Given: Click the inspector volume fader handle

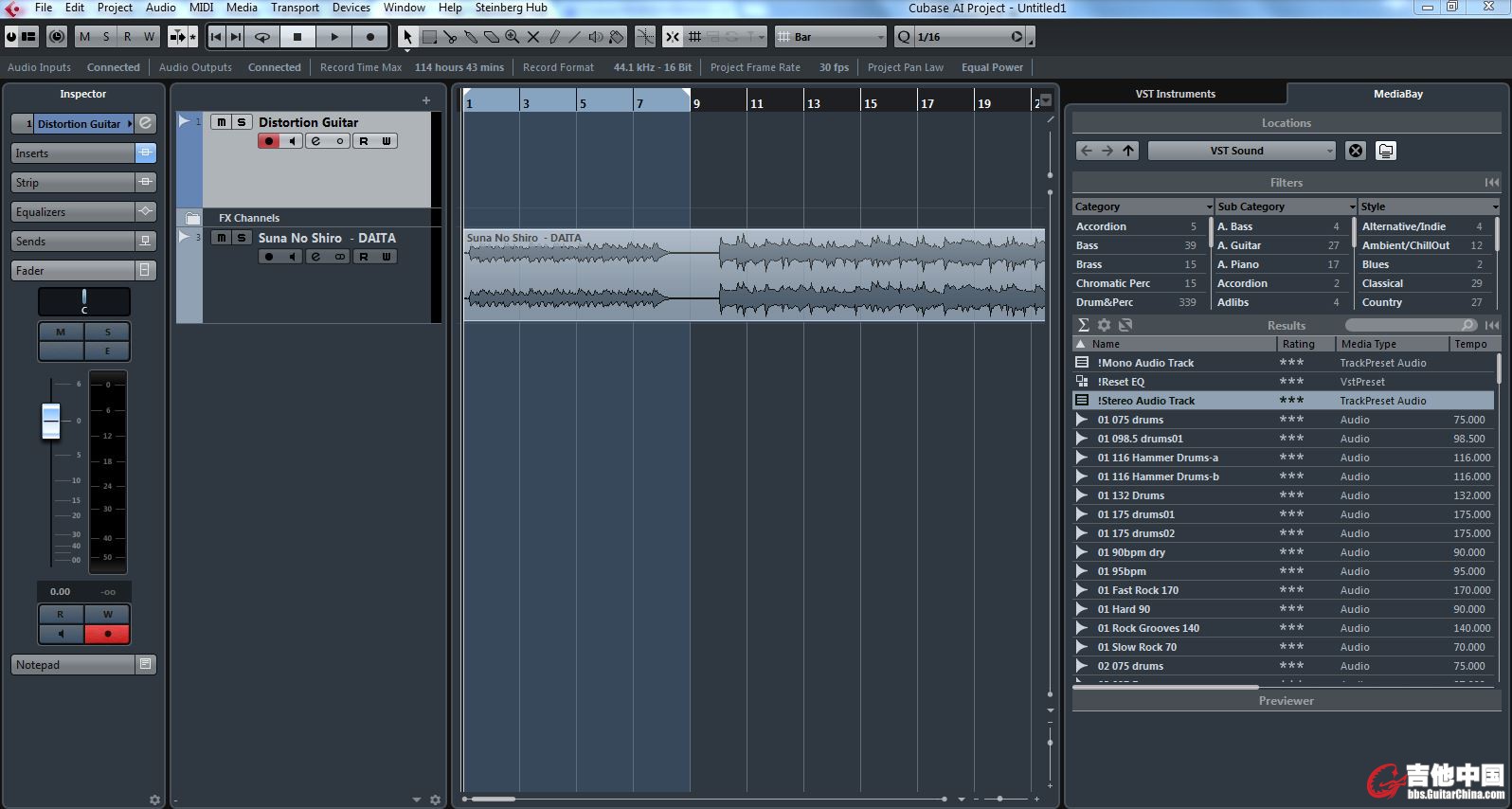Looking at the screenshot, I should pyautogui.click(x=51, y=421).
